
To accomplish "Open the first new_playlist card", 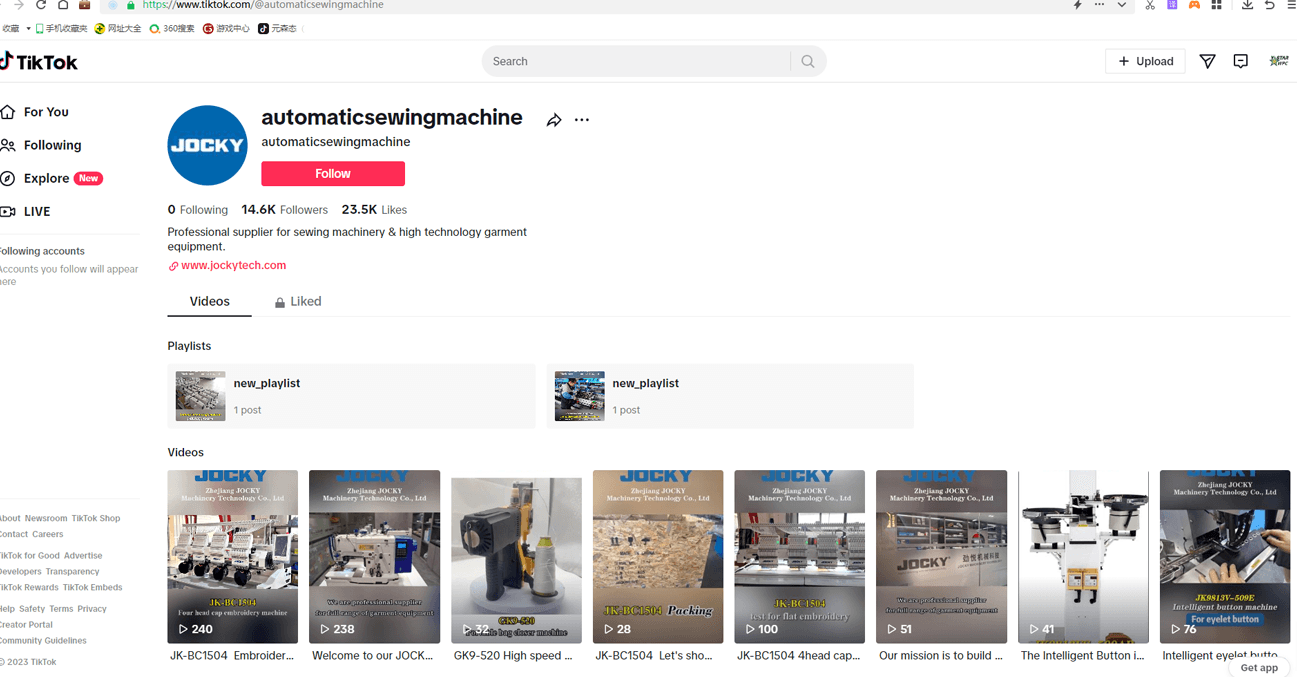I will pyautogui.click(x=351, y=396).
